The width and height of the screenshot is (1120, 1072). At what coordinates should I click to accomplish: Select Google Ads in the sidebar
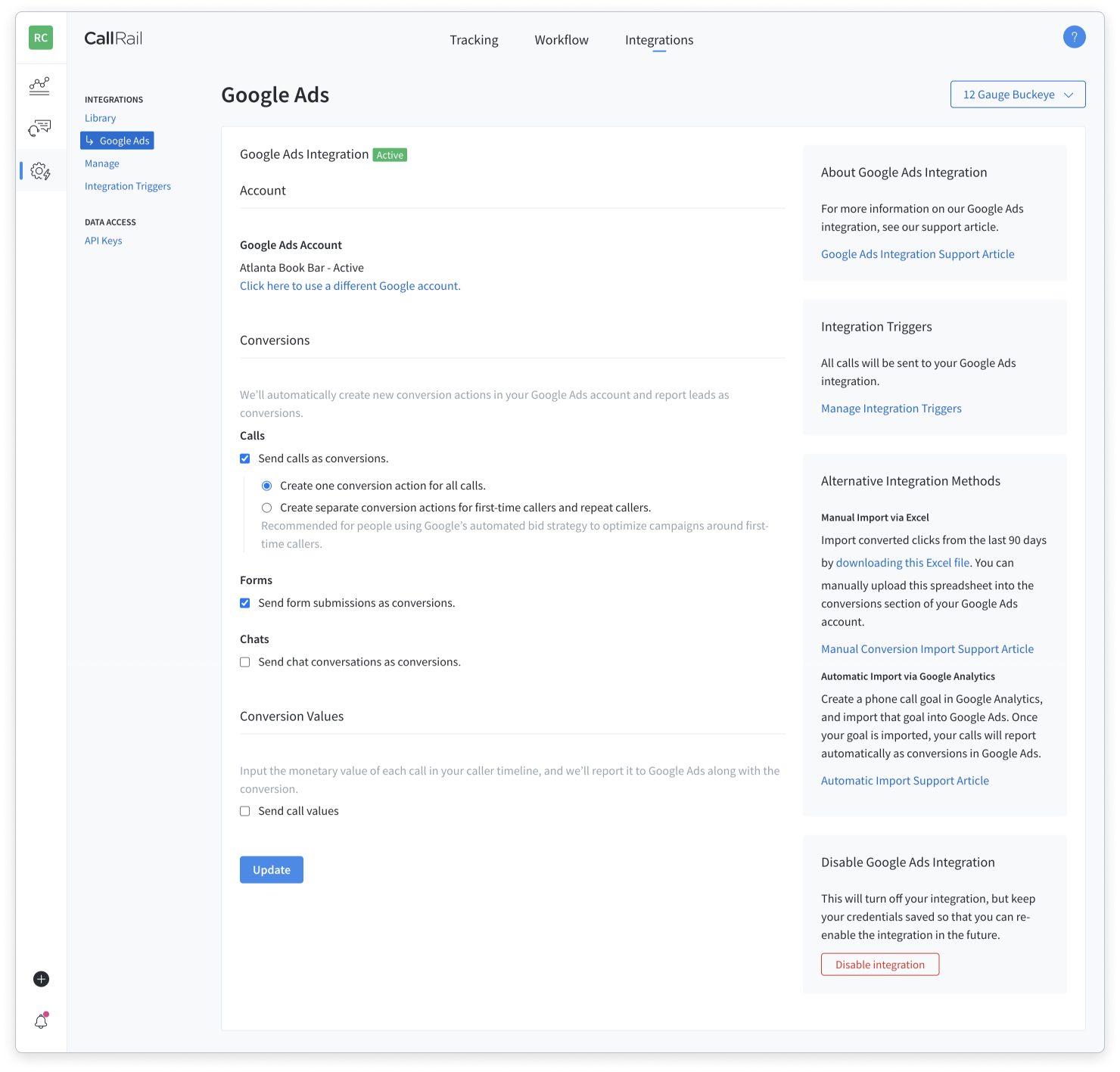click(x=117, y=141)
